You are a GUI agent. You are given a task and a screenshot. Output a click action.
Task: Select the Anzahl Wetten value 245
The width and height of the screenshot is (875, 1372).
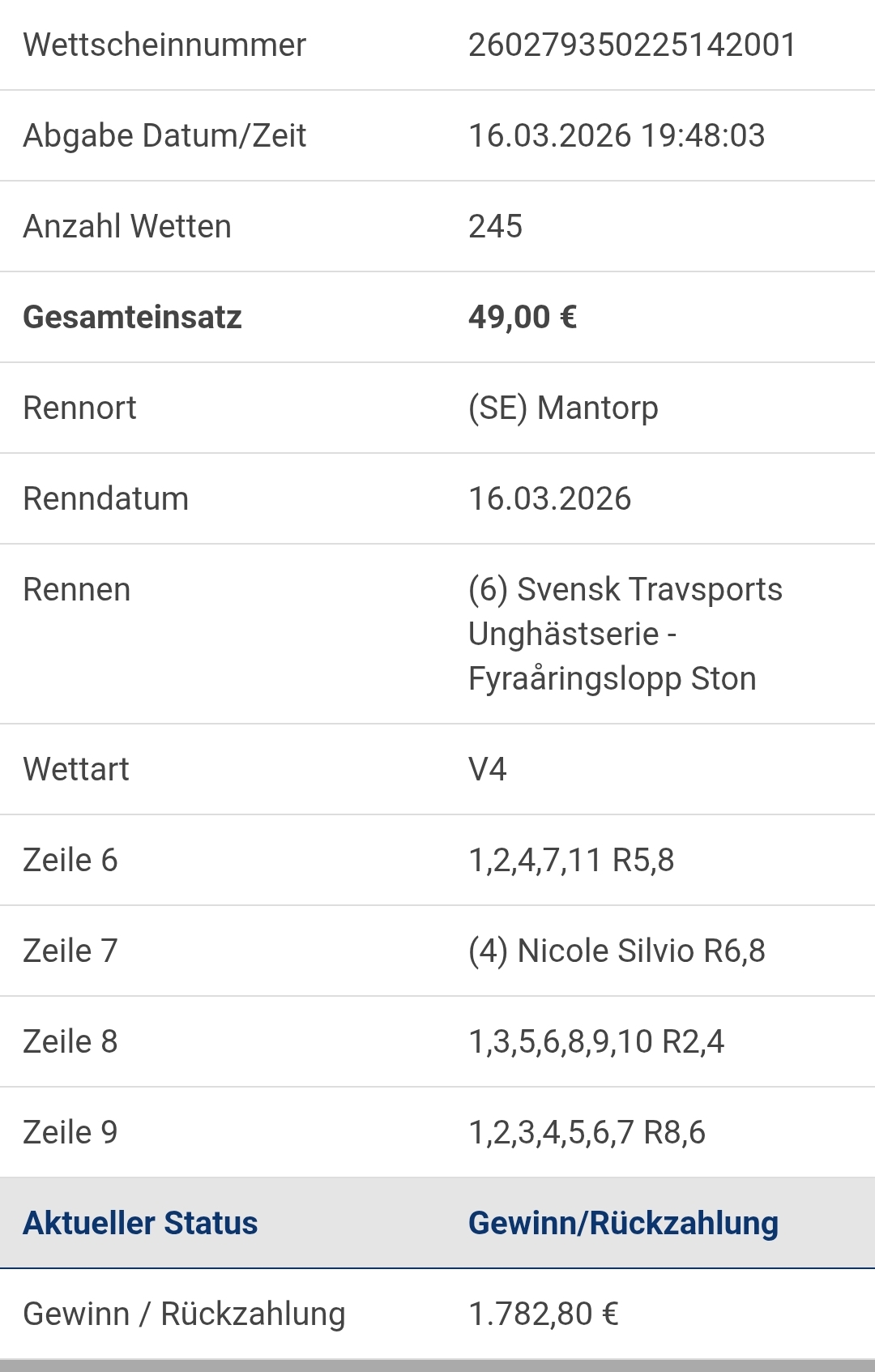point(496,226)
